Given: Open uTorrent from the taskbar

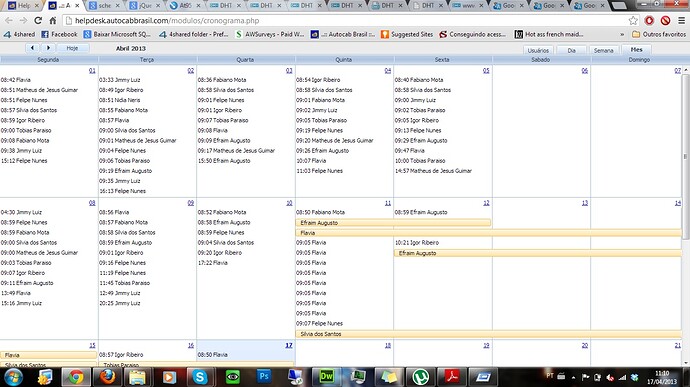Looking at the screenshot, I should pyautogui.click(x=420, y=377).
